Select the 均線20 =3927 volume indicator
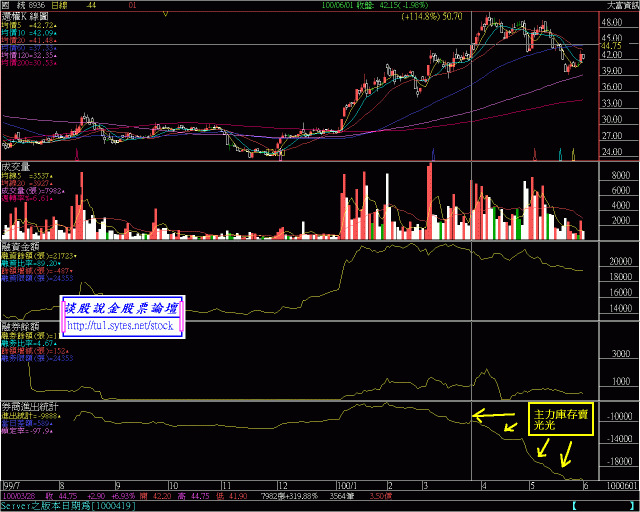 (27, 183)
